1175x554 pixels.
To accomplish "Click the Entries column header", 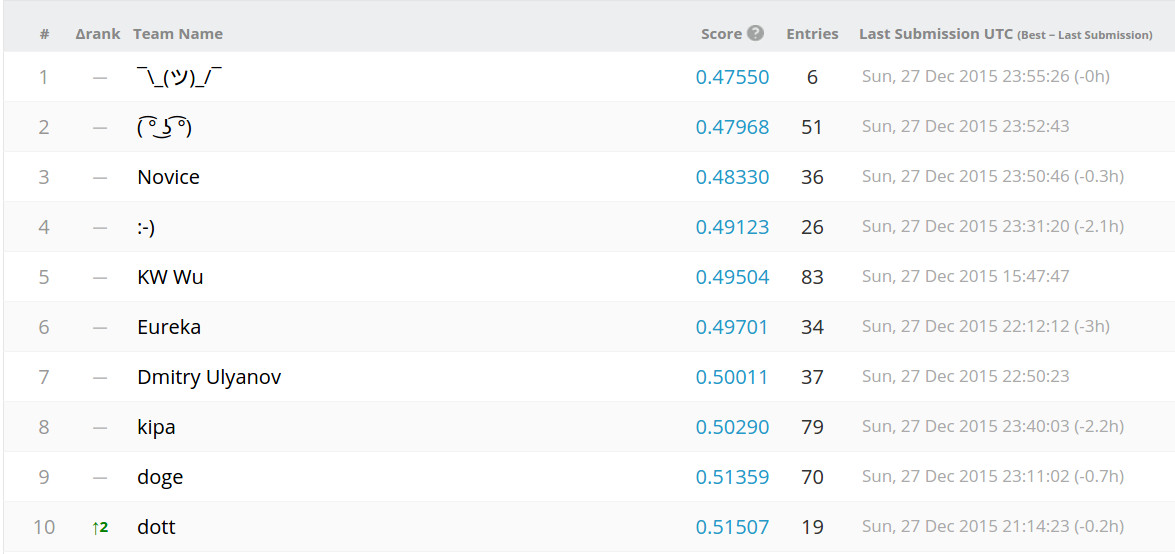I will point(812,34).
